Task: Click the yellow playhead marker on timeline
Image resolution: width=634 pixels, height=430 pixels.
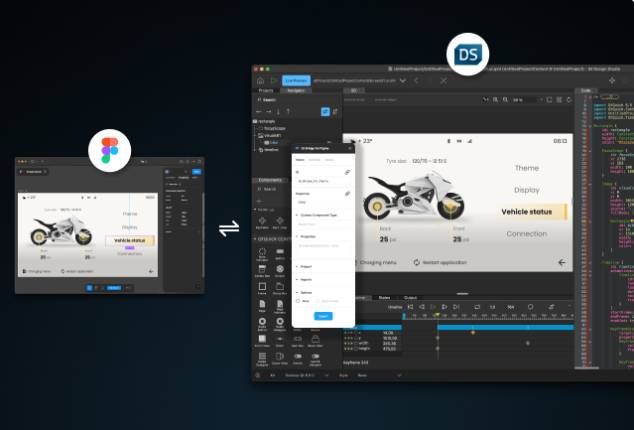Action: pyautogui.click(x=437, y=315)
